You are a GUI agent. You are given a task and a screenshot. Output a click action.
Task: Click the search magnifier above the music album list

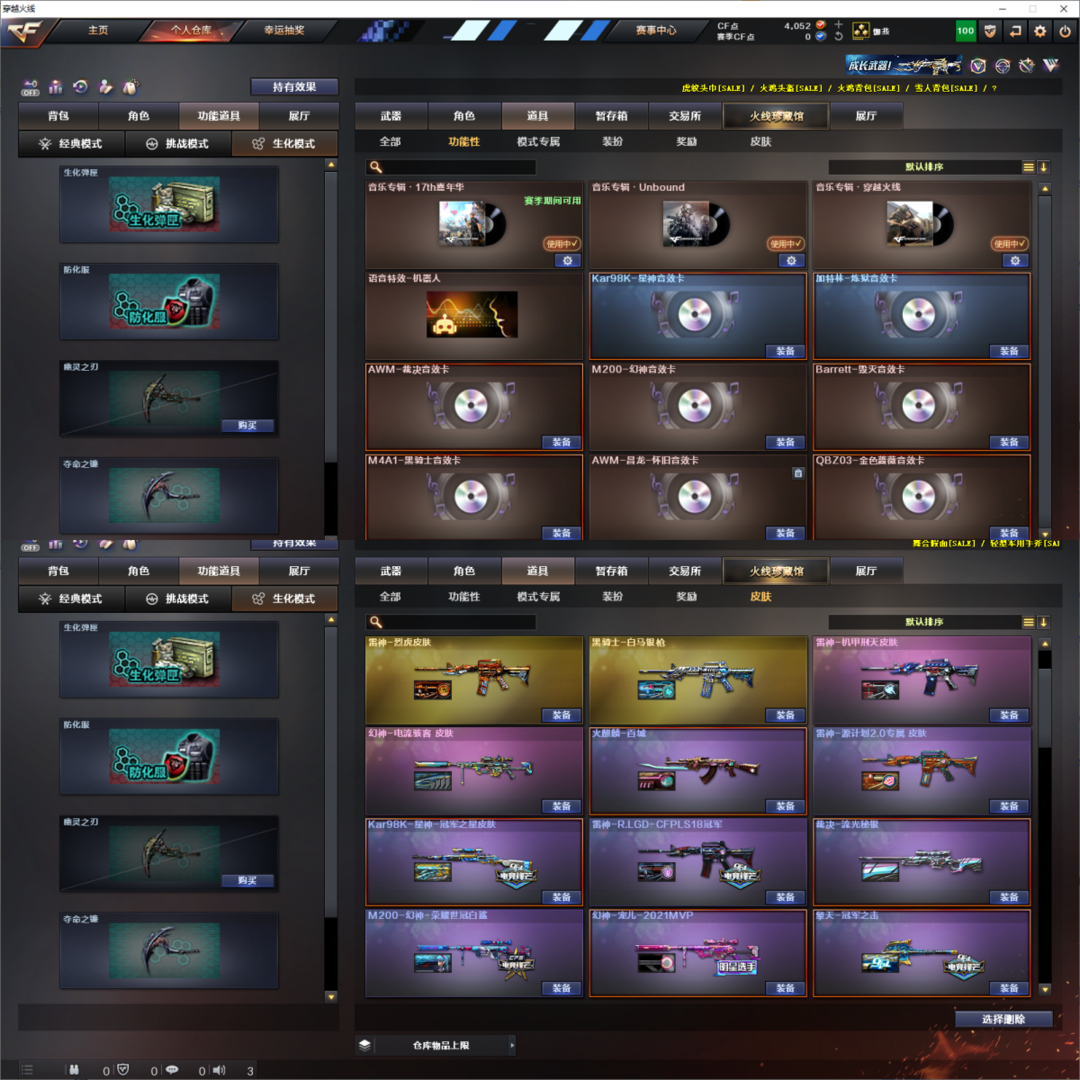click(x=375, y=167)
